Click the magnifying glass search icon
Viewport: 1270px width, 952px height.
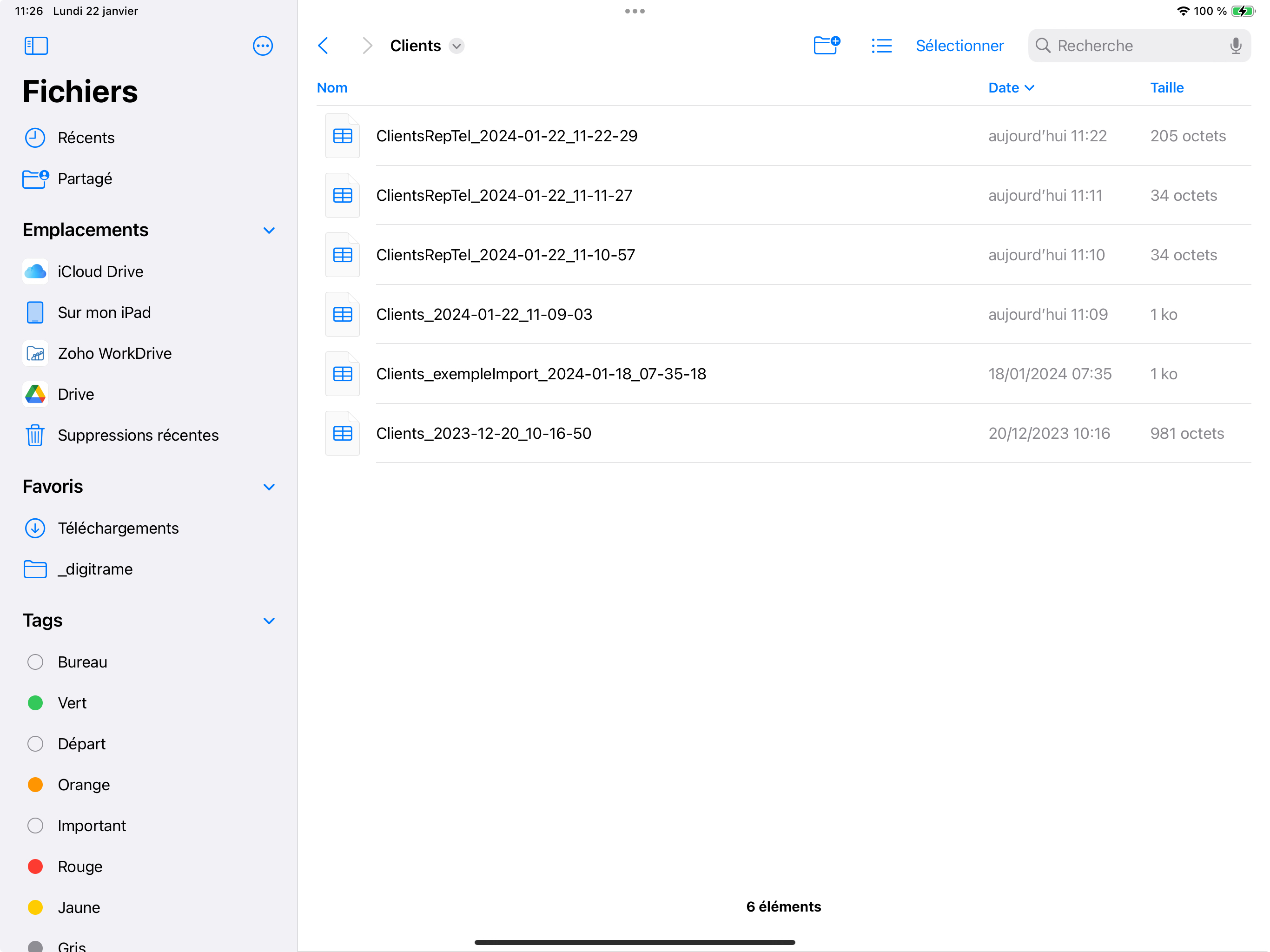tap(1043, 46)
